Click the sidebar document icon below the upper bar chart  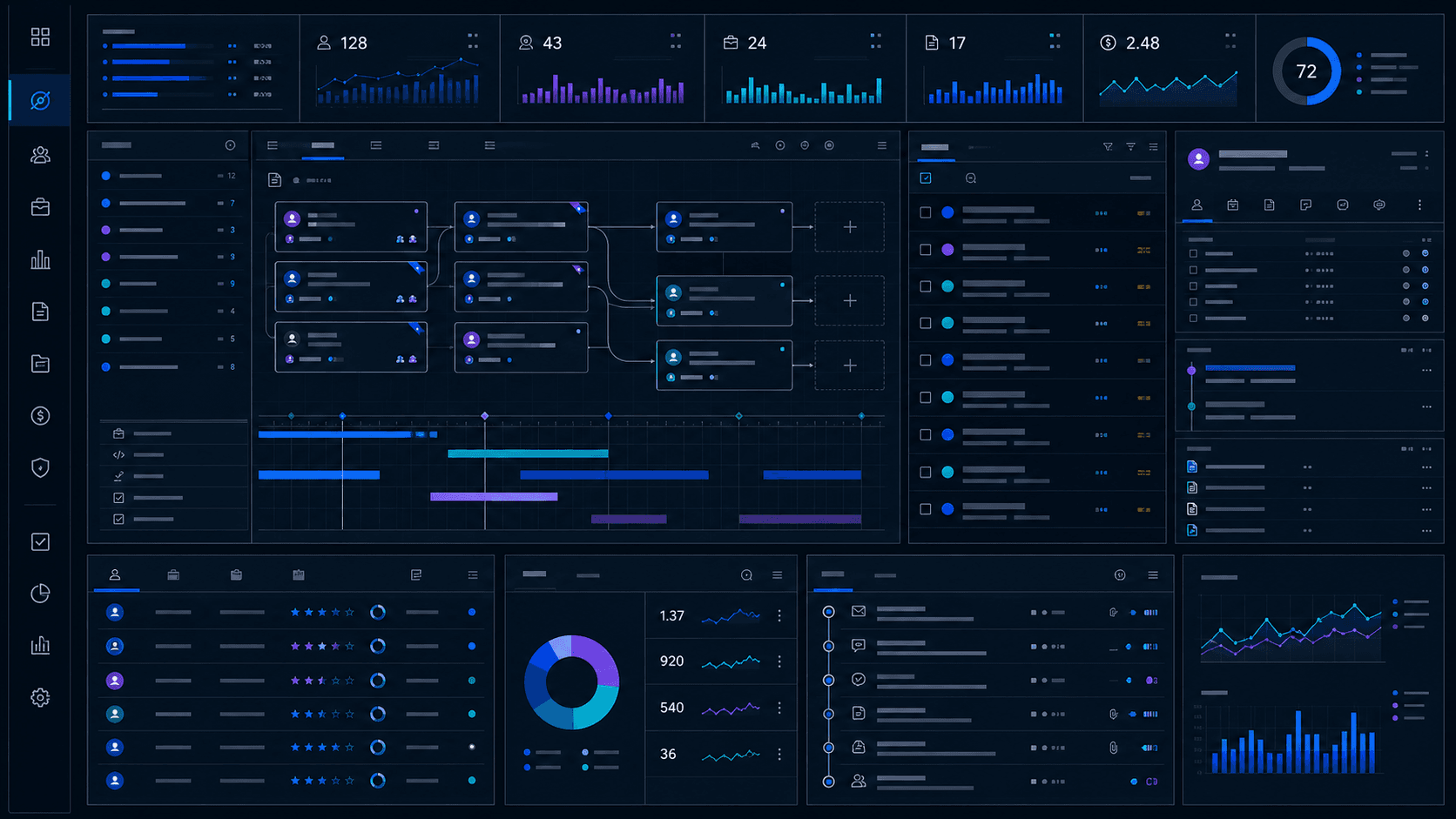pos(40,312)
